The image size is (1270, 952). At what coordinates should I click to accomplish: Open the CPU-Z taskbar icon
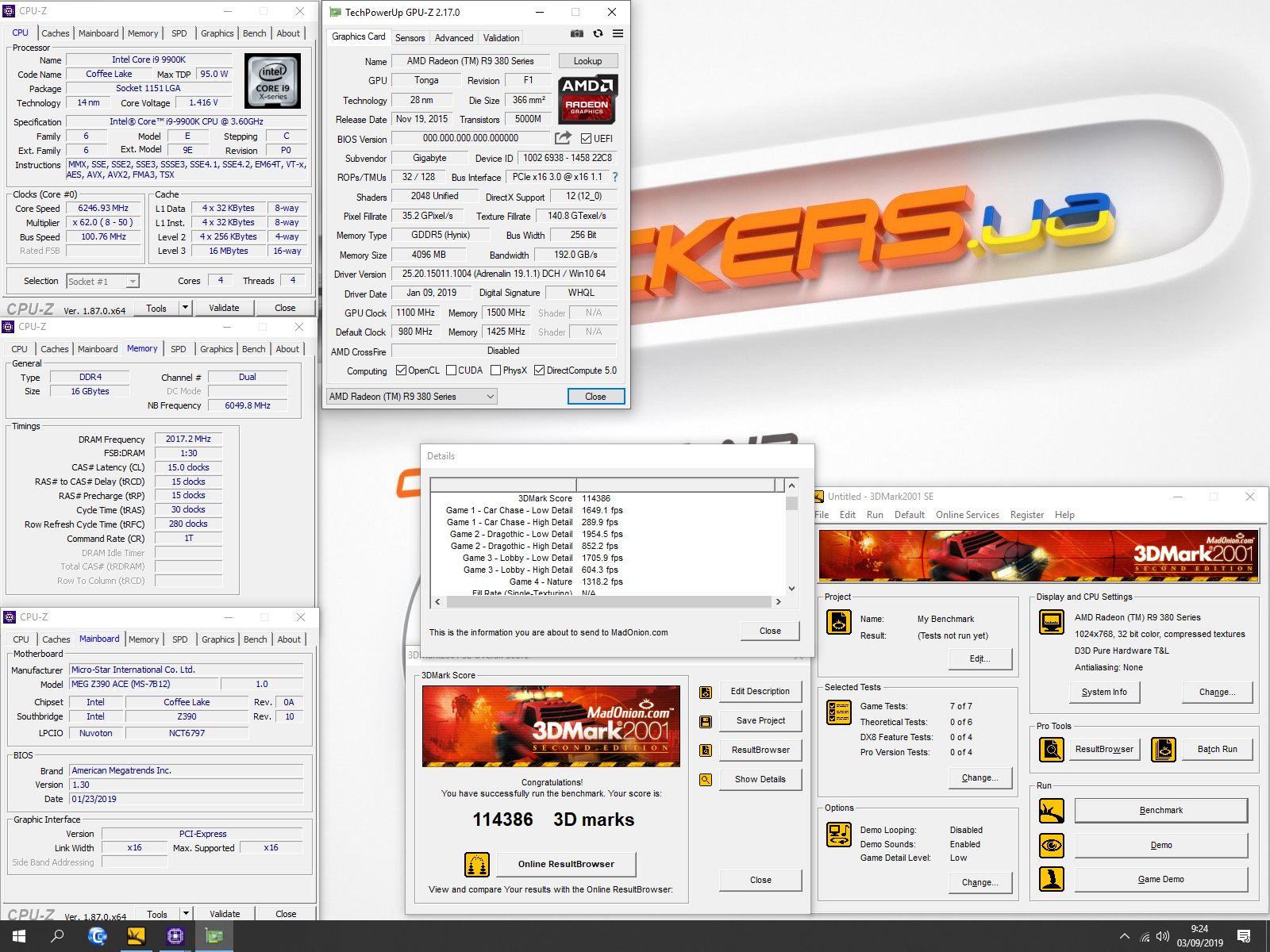[x=175, y=936]
